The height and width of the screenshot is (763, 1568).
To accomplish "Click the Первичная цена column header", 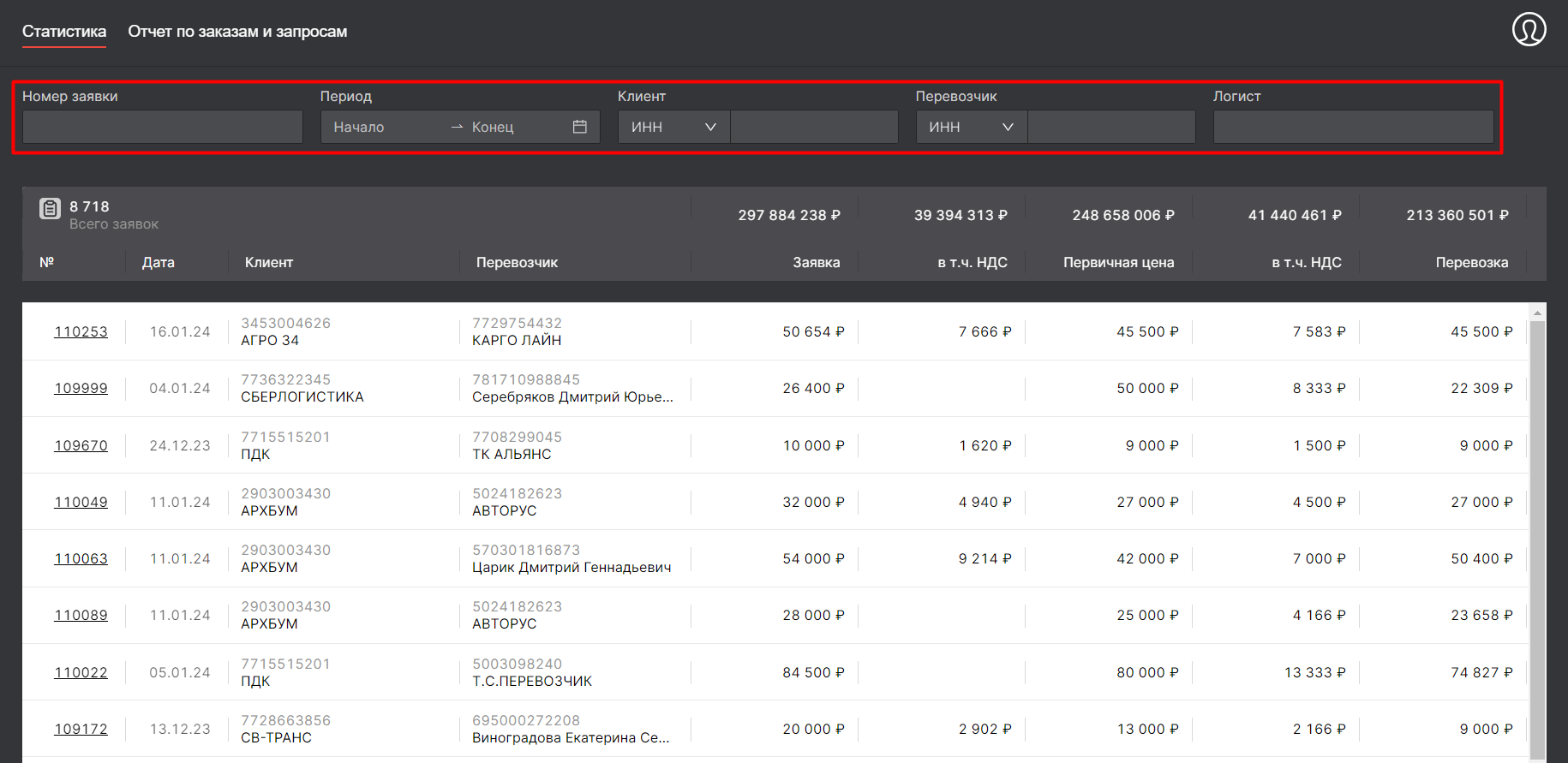I will pyautogui.click(x=1118, y=262).
